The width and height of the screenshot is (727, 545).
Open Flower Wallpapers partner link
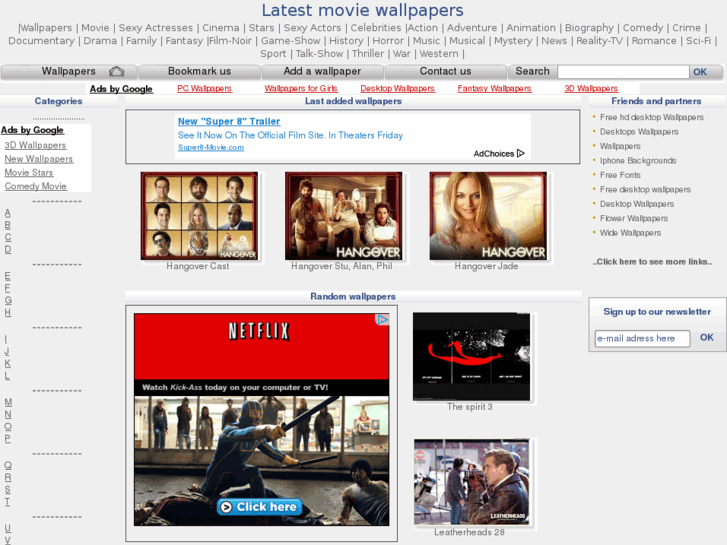(x=634, y=218)
